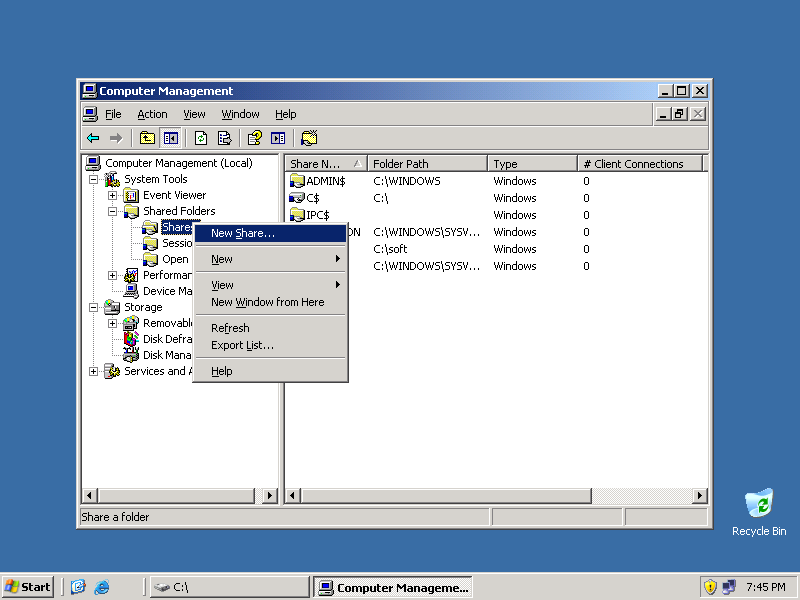This screenshot has height=600, width=800.
Task: Open the Window menu
Action: 240,114
